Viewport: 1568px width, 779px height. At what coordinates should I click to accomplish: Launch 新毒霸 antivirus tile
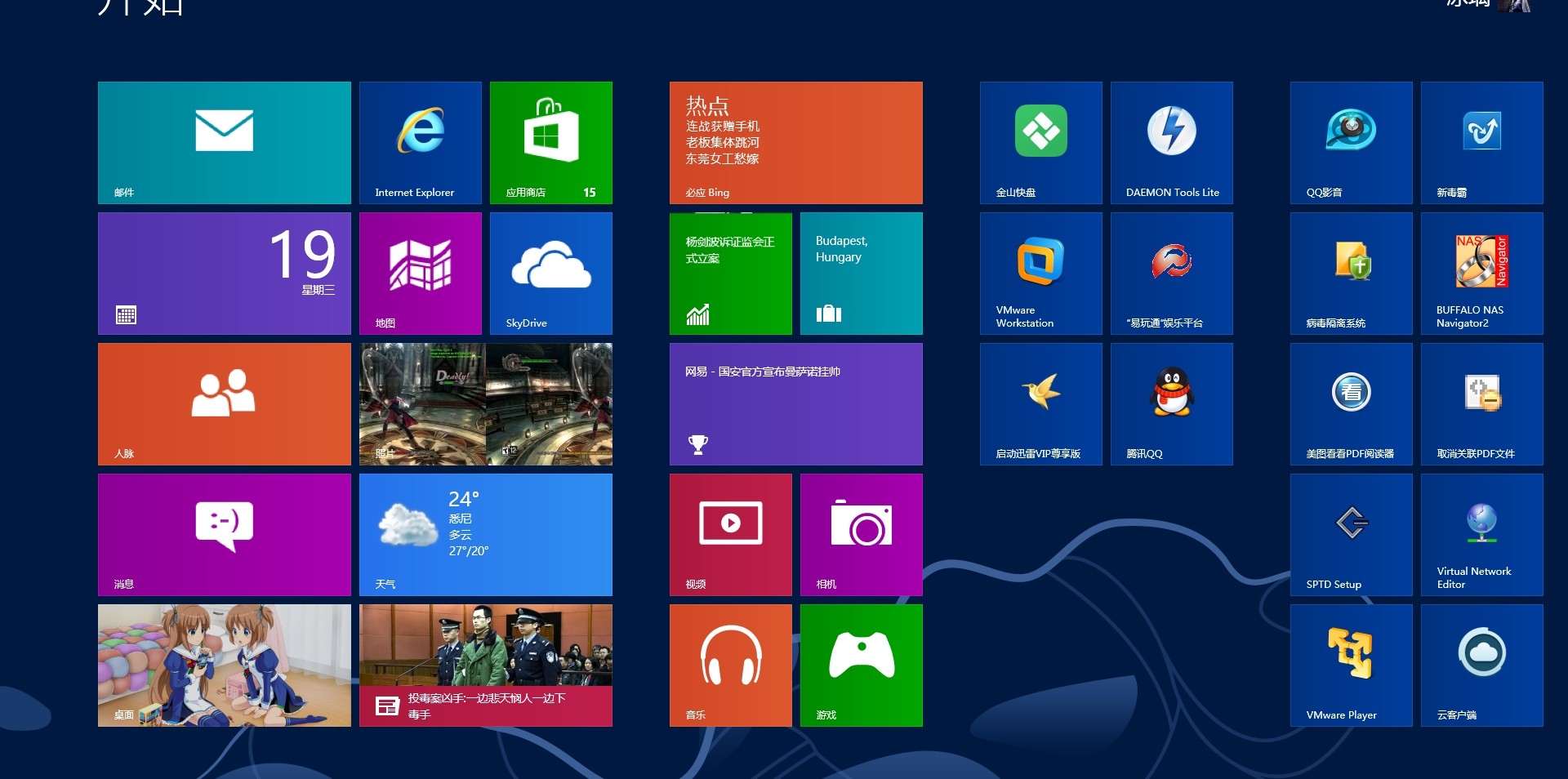(x=1482, y=143)
